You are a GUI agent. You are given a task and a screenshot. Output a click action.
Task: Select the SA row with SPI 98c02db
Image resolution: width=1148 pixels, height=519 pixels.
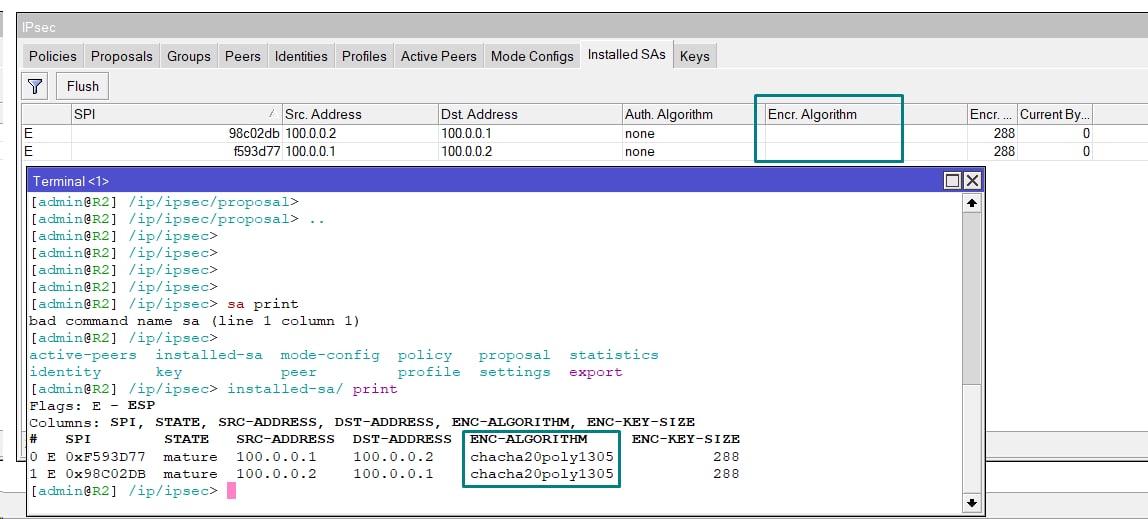point(556,133)
